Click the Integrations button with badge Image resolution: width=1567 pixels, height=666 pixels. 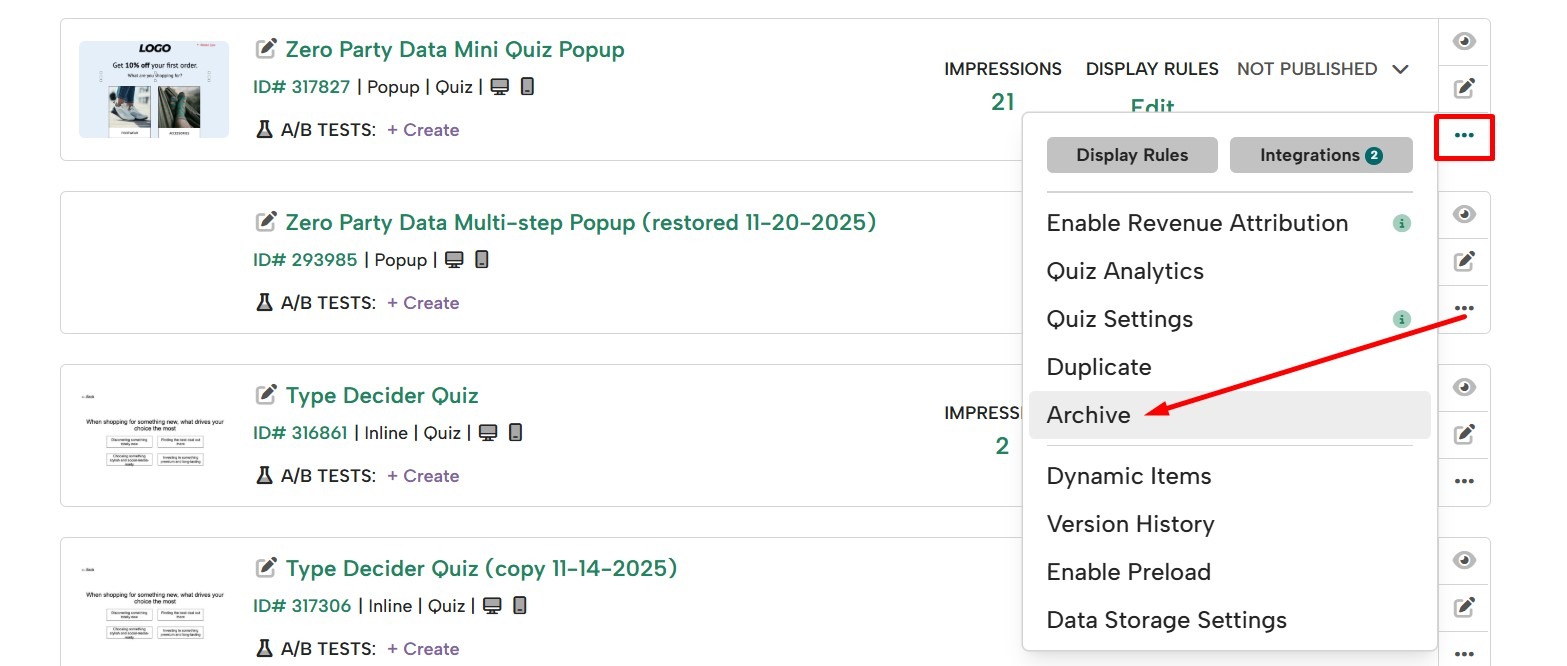pyautogui.click(x=1320, y=155)
